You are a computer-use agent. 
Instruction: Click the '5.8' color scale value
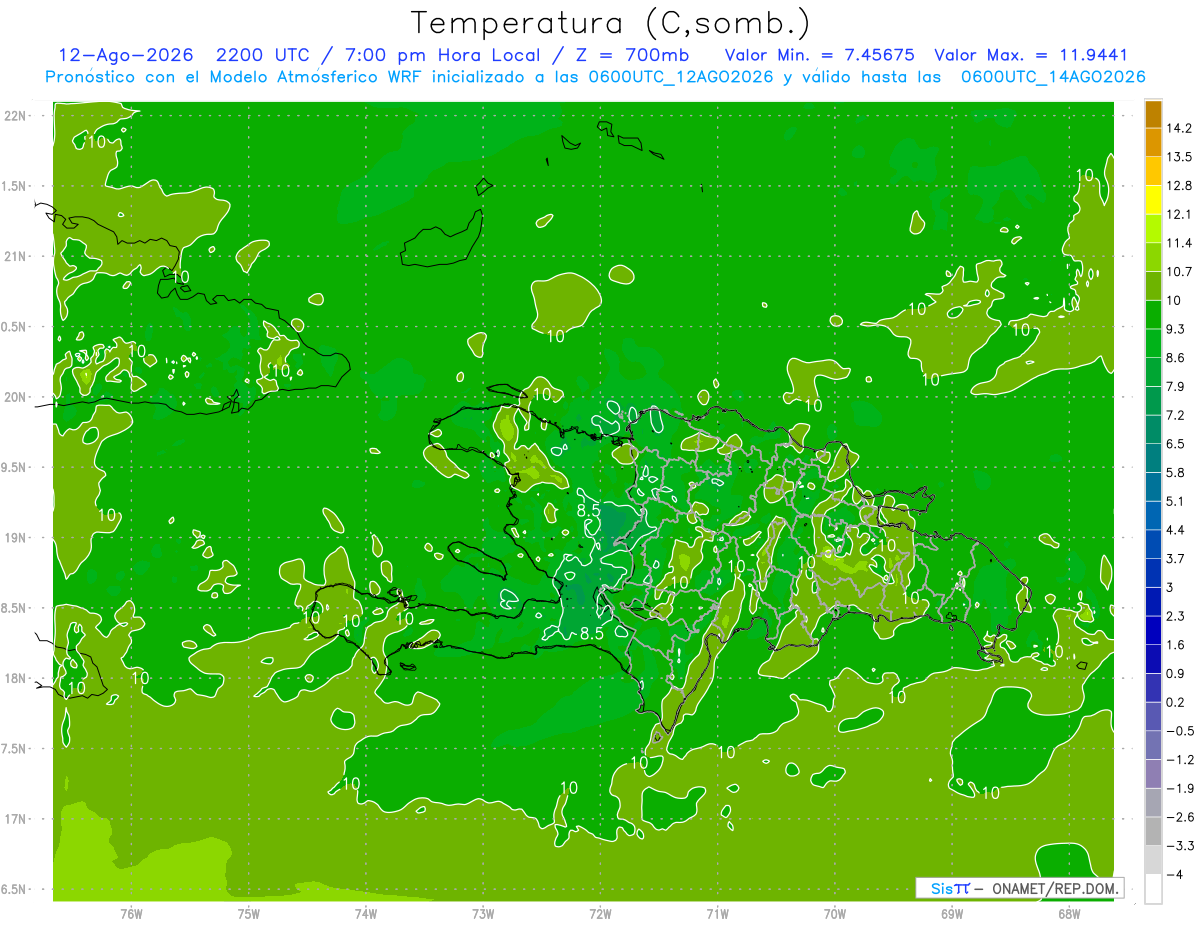pos(1177,472)
